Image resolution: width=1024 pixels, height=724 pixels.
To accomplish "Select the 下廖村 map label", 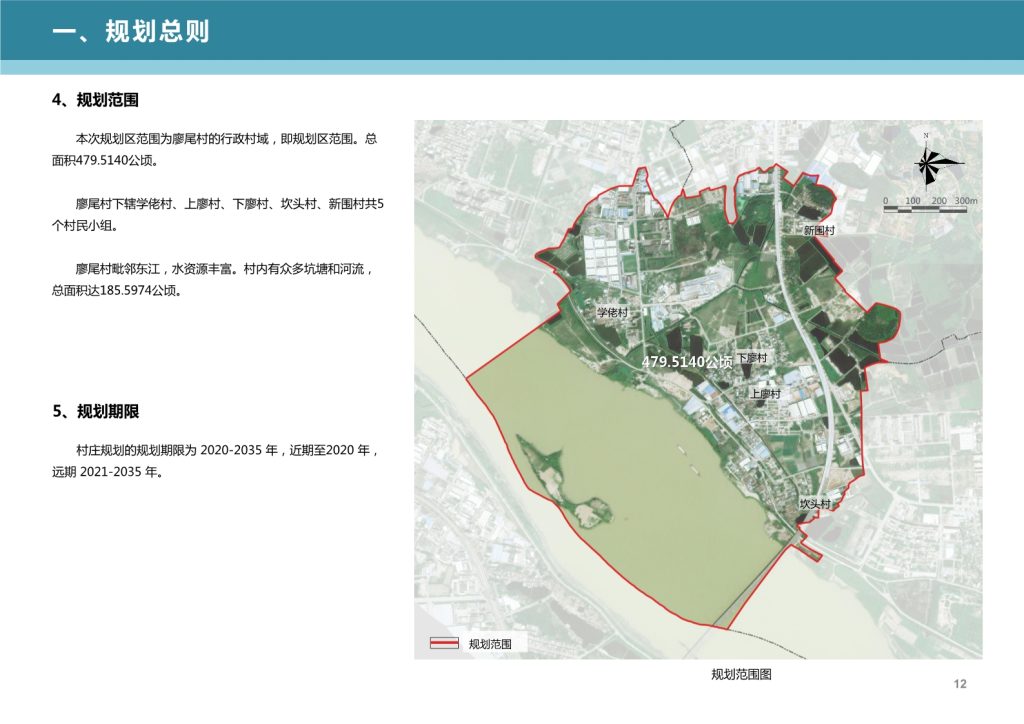I will pos(752,357).
